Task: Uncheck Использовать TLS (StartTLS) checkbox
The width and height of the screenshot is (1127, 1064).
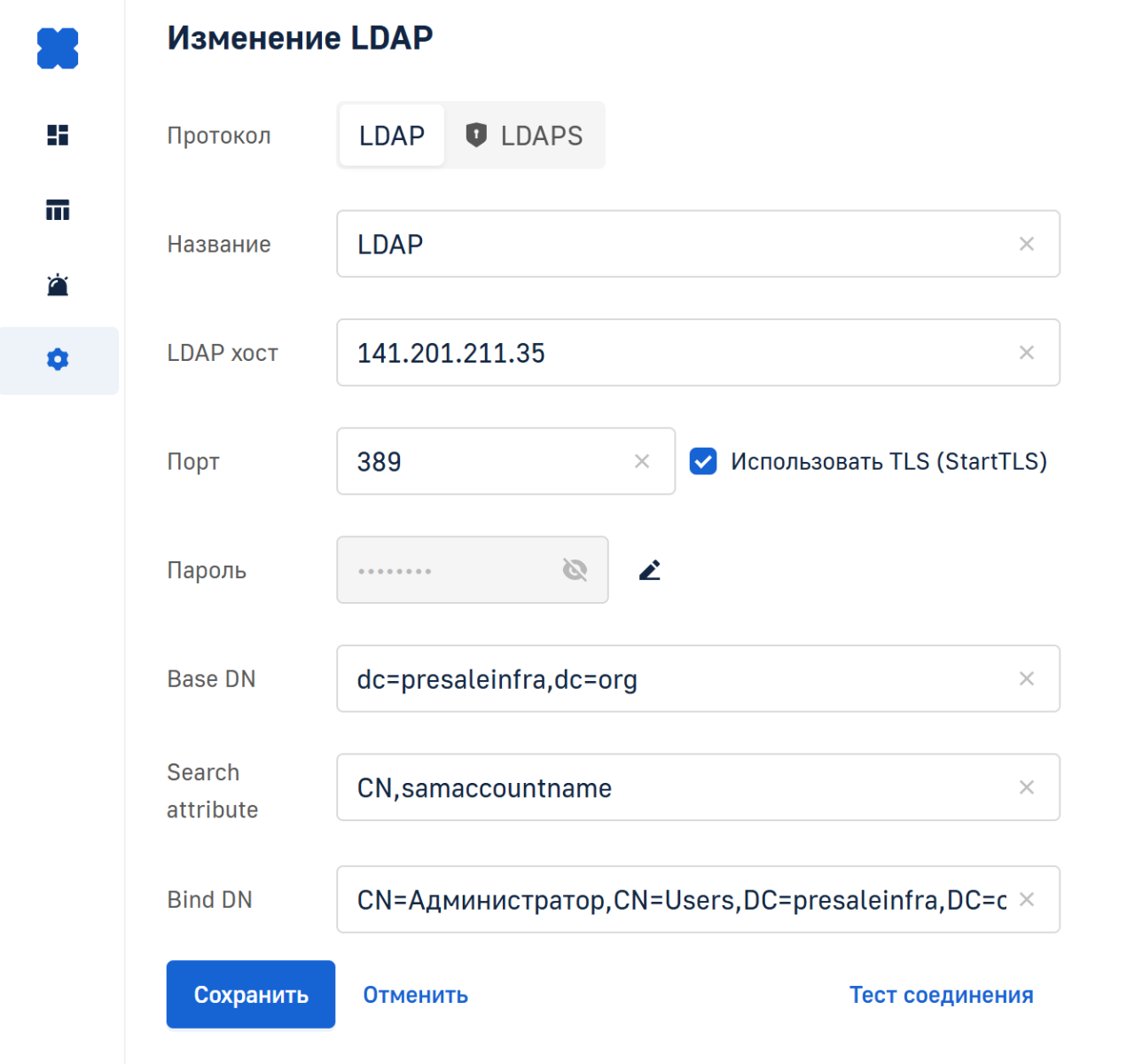Action: pos(703,461)
